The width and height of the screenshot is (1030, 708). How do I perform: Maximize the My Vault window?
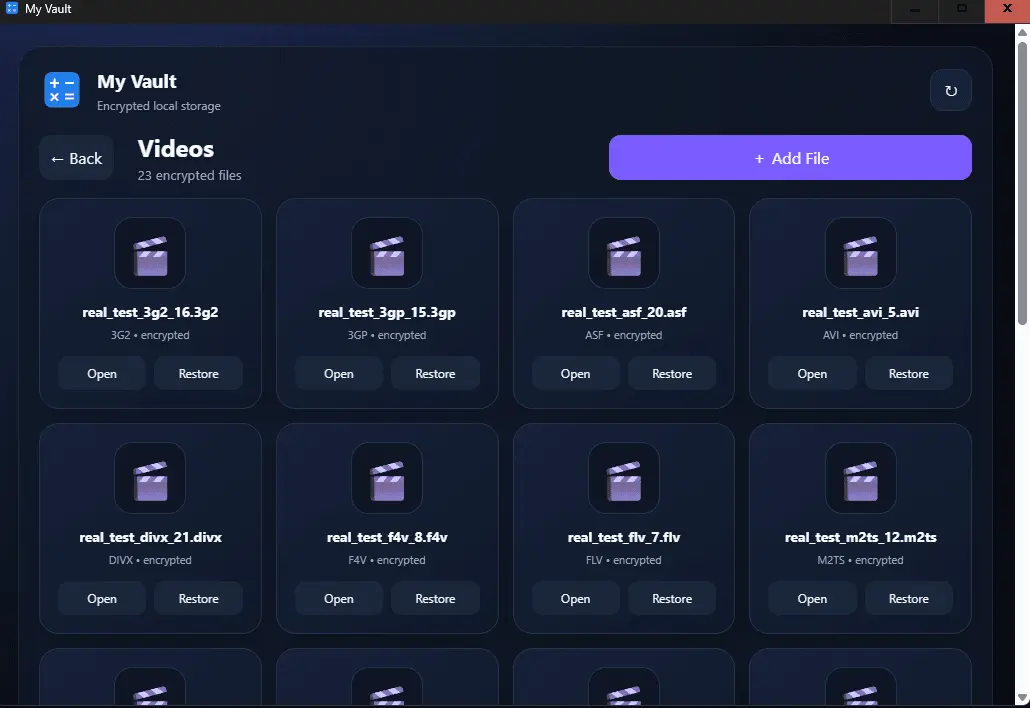pyautogui.click(x=962, y=9)
